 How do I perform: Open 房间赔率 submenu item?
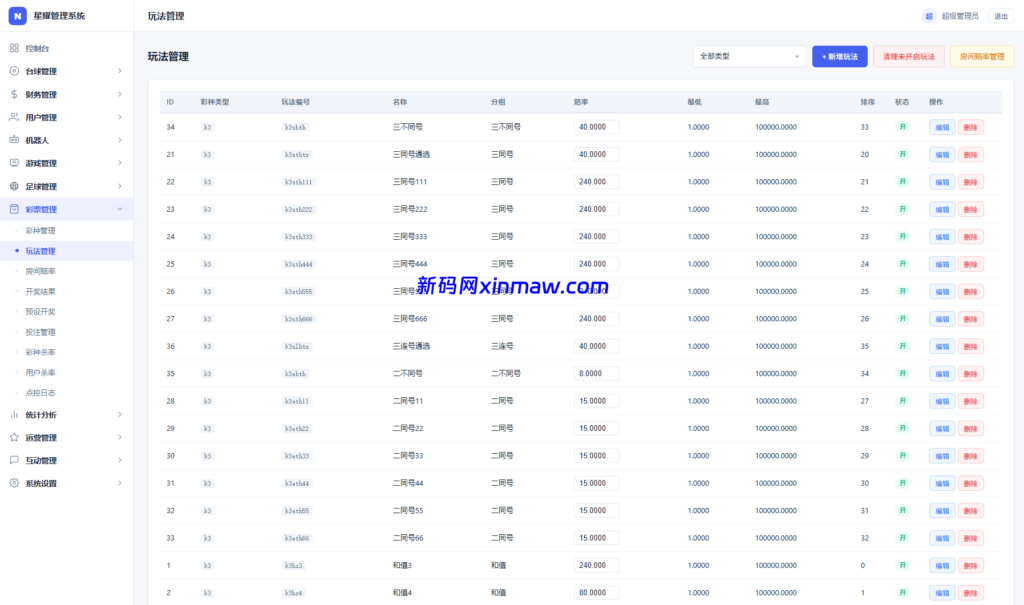[40, 271]
